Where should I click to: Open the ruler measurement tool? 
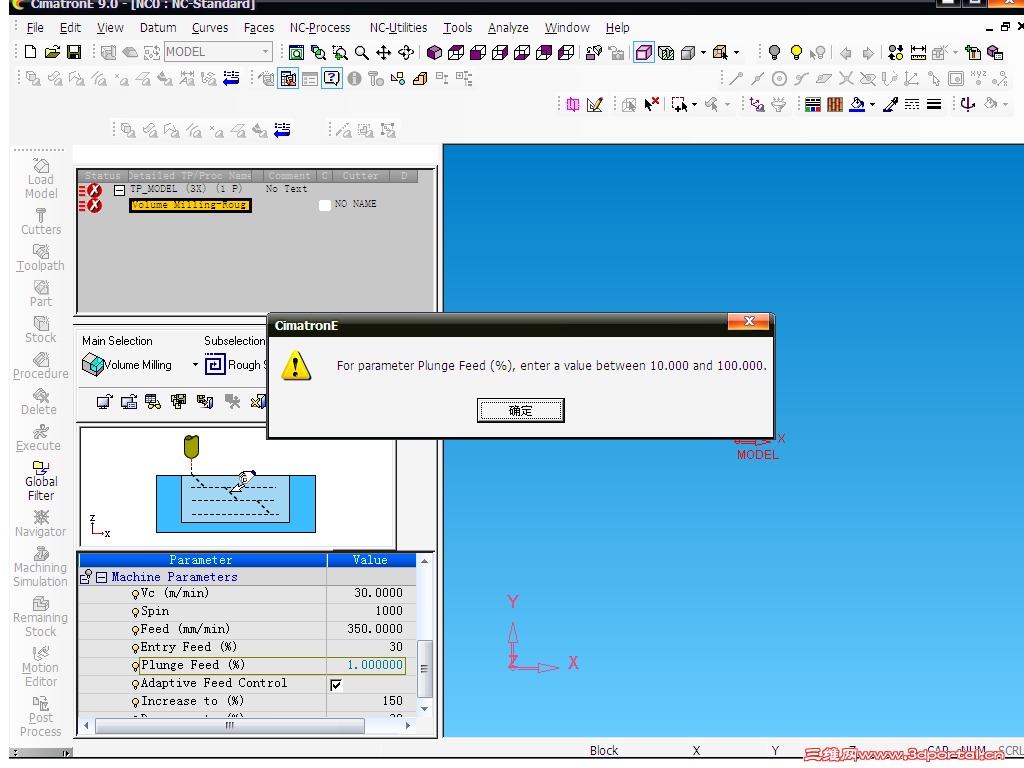(918, 53)
